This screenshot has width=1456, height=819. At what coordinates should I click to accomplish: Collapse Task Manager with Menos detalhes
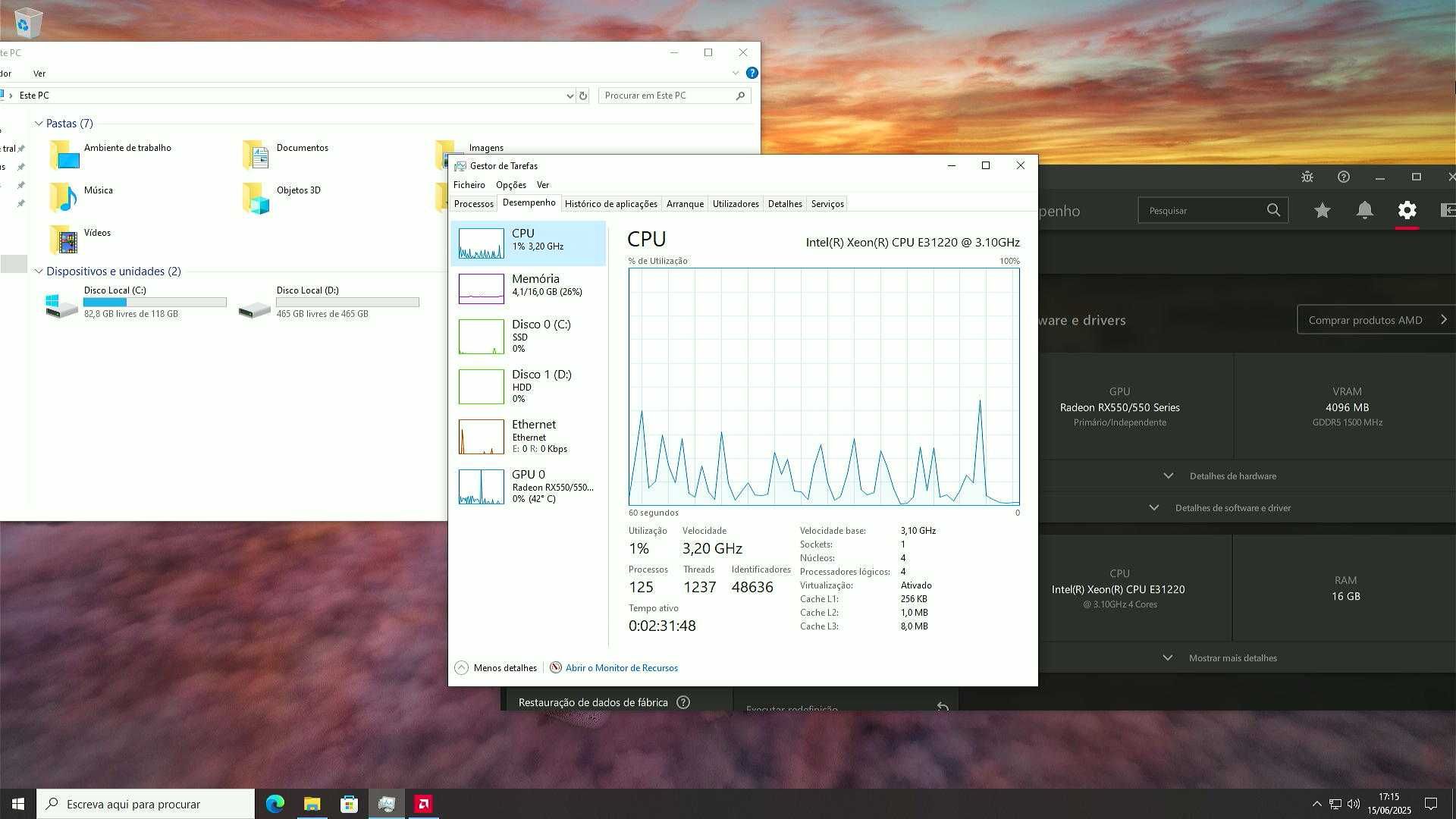(x=496, y=668)
